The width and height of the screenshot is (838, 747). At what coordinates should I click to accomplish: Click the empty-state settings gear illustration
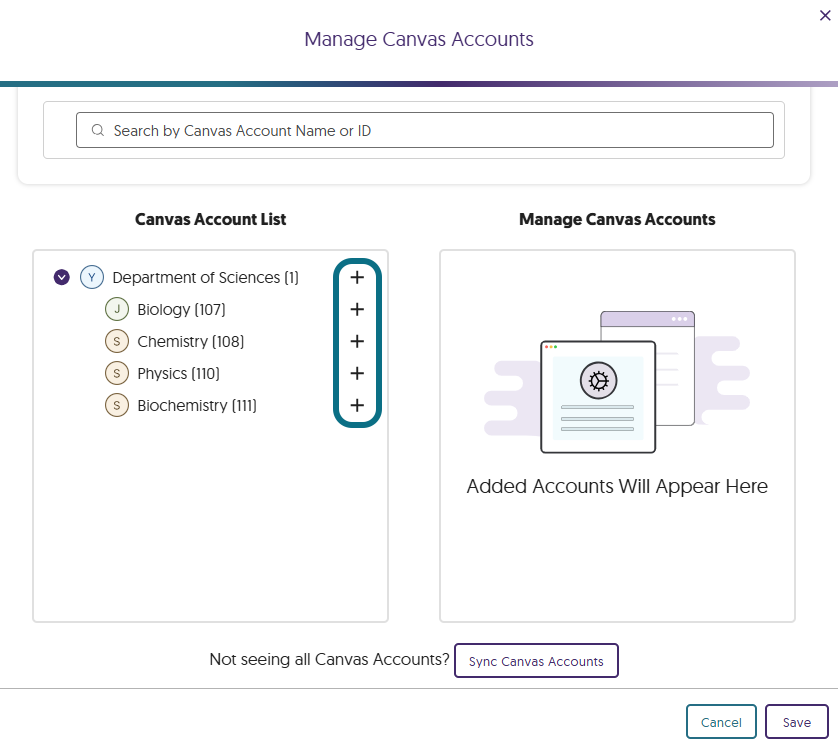point(599,380)
